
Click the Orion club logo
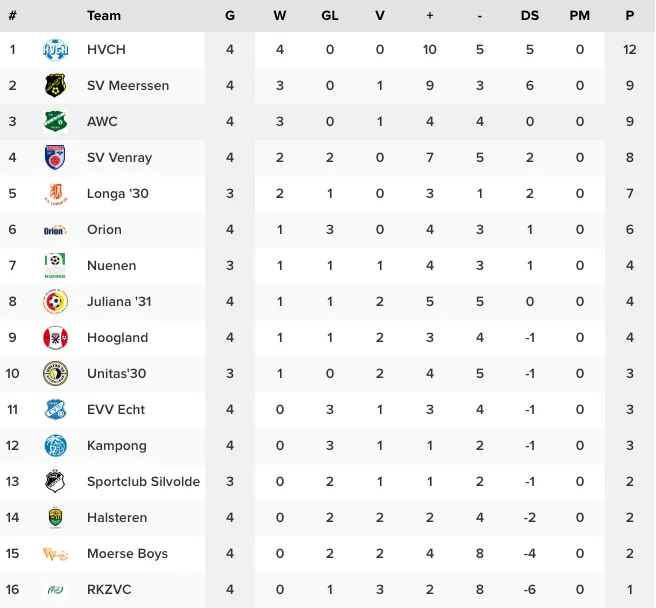55,230
